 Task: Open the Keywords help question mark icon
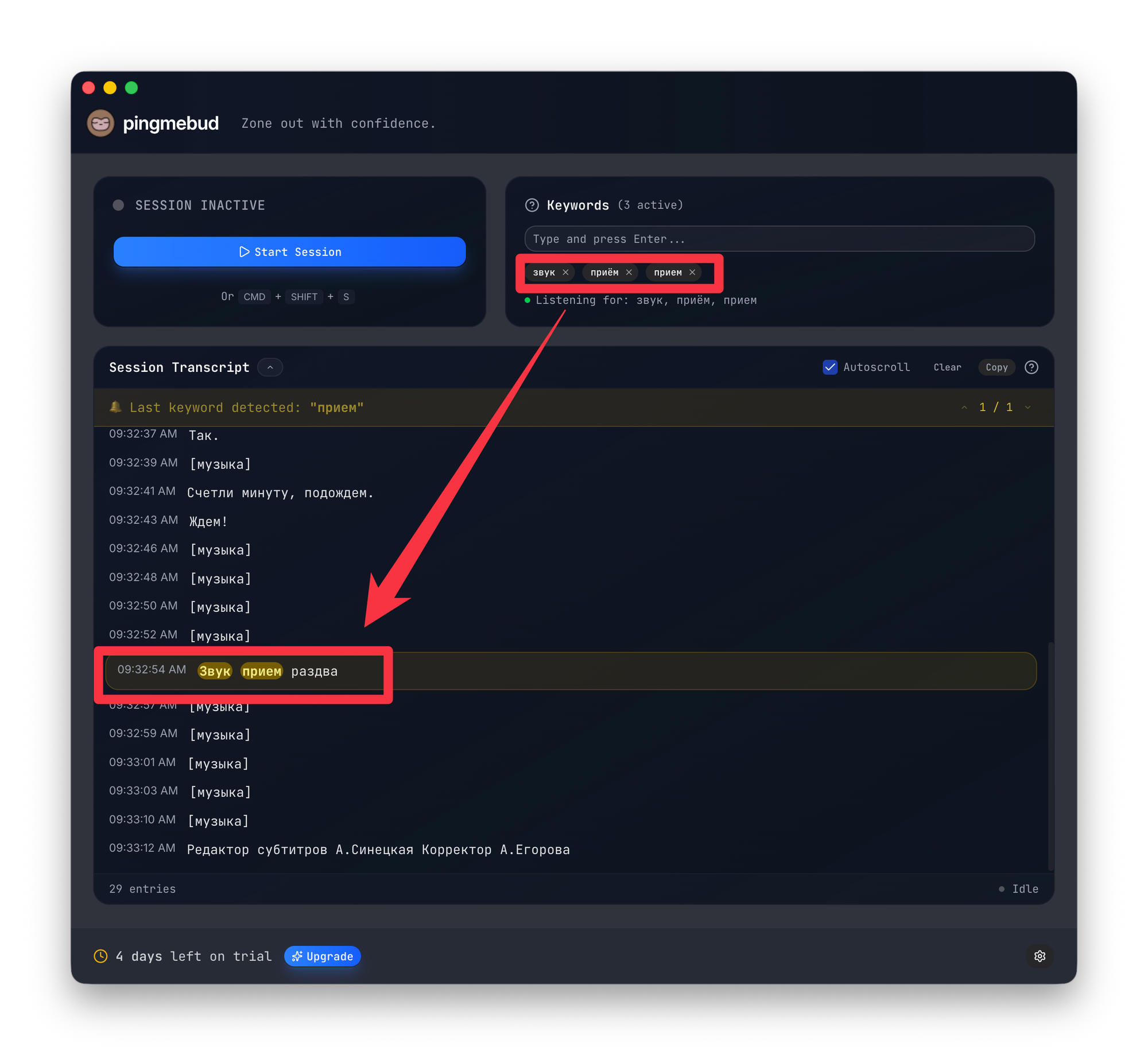pos(532,205)
